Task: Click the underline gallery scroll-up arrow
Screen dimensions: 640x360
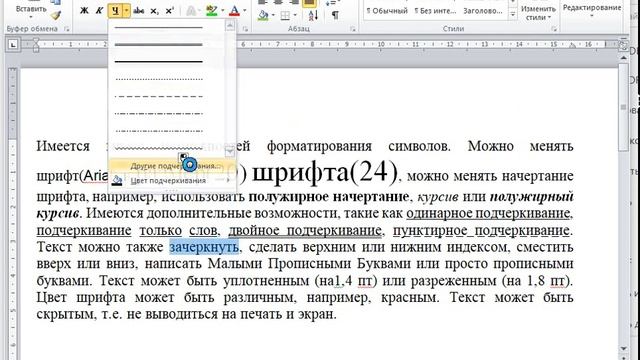Action: click(x=230, y=26)
